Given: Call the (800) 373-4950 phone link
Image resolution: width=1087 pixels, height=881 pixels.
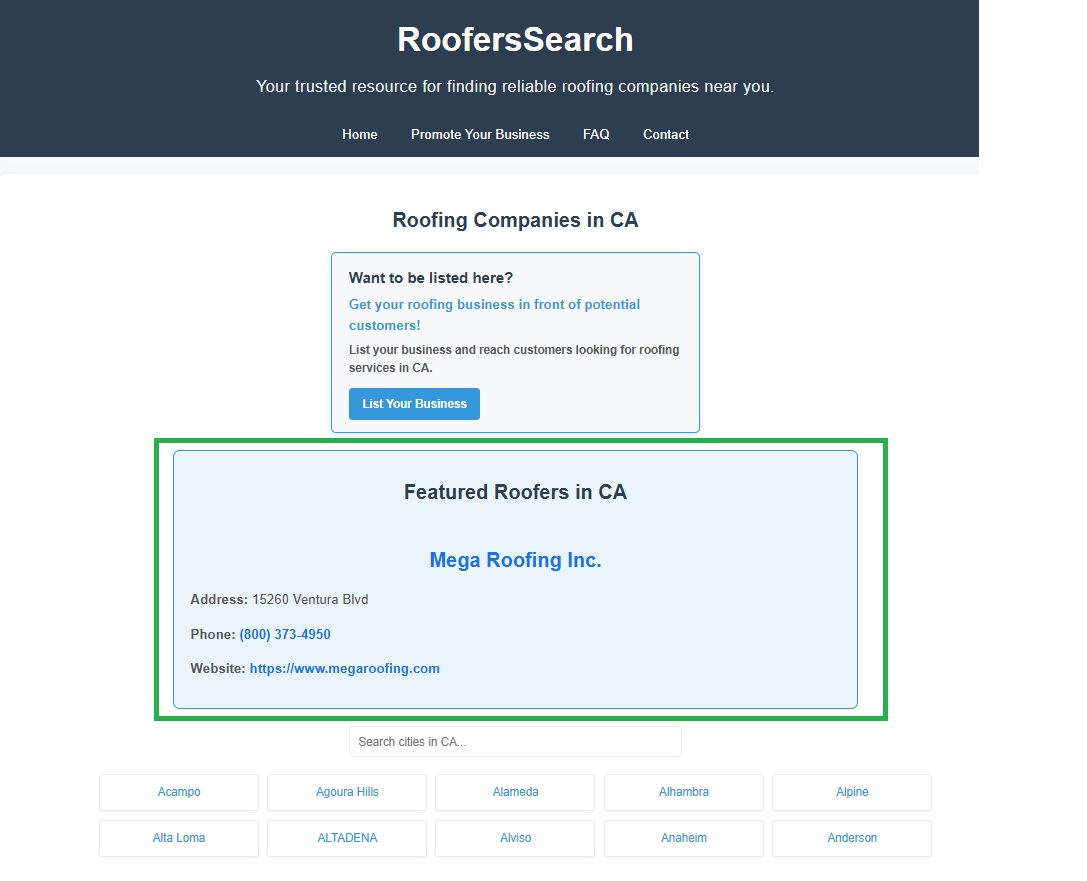Looking at the screenshot, I should pos(285,634).
